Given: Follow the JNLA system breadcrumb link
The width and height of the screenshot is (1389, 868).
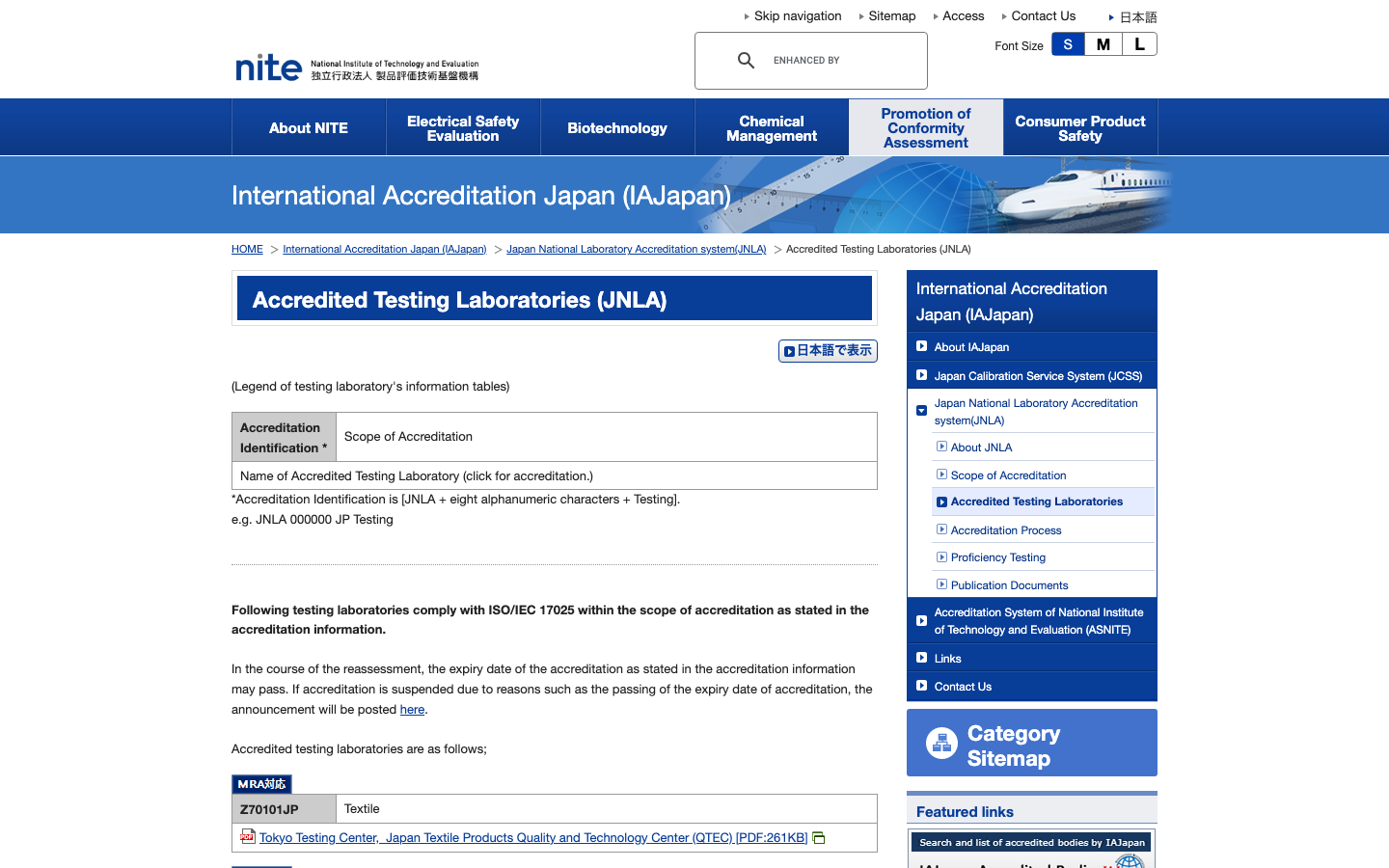Looking at the screenshot, I should coord(637,249).
